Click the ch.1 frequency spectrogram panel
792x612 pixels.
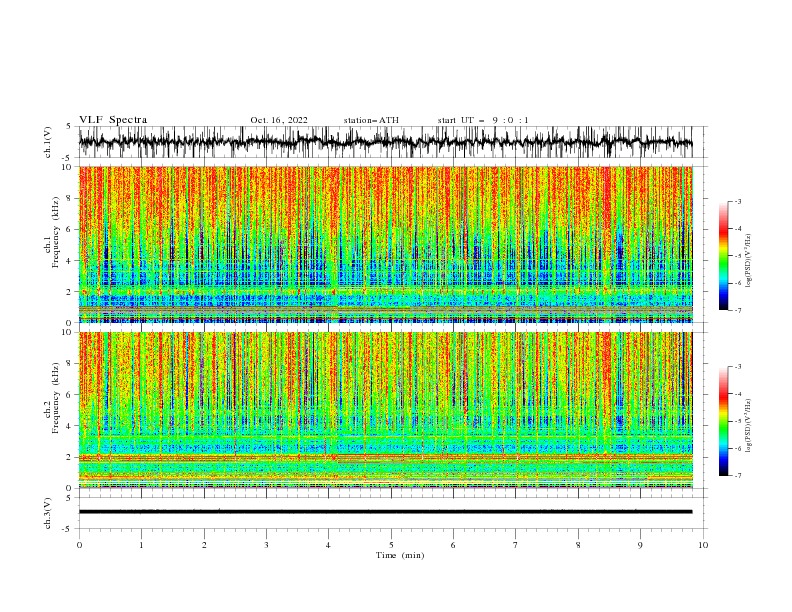tap(385, 244)
